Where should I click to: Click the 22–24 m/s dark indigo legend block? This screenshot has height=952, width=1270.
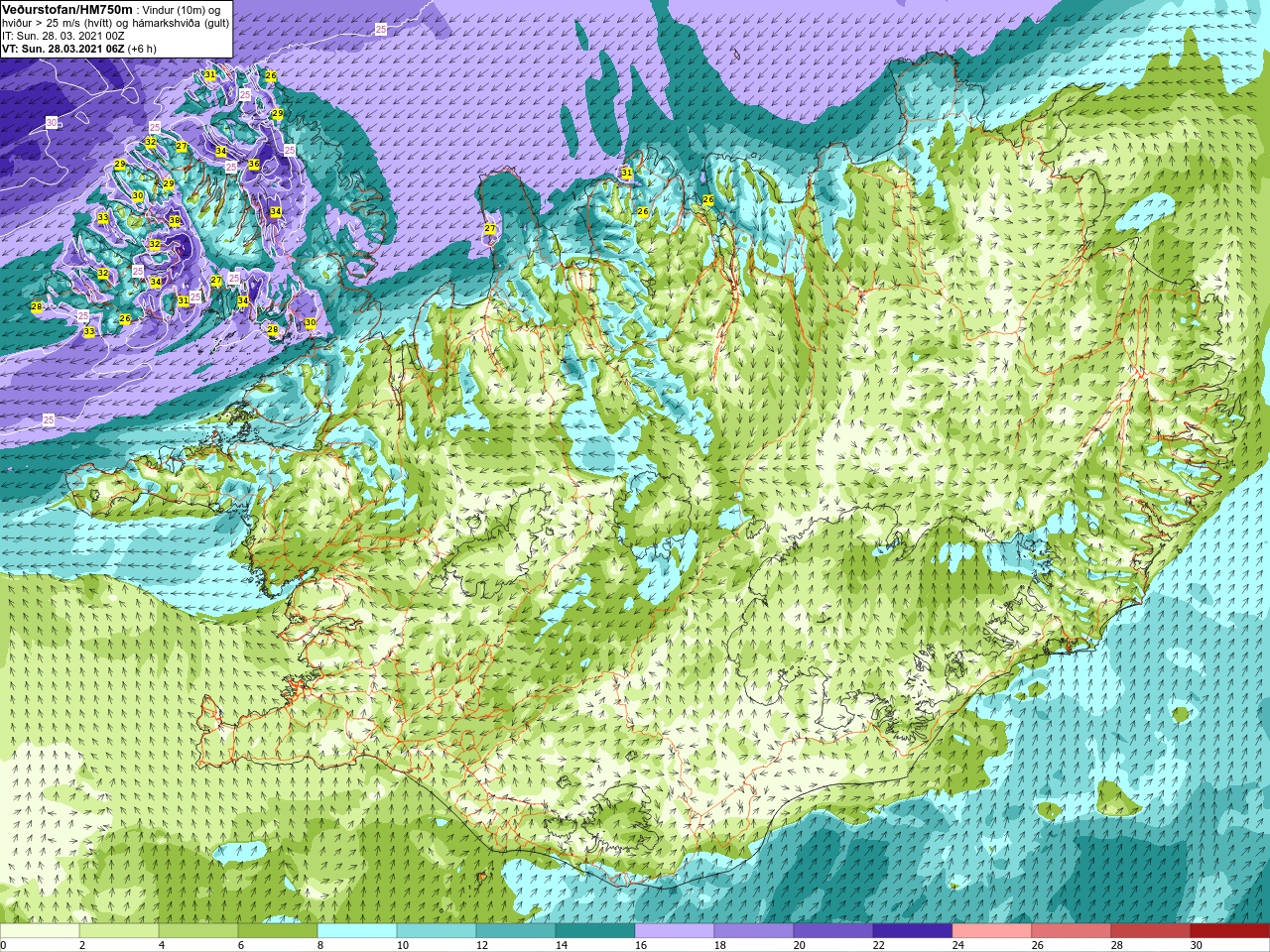(913, 932)
